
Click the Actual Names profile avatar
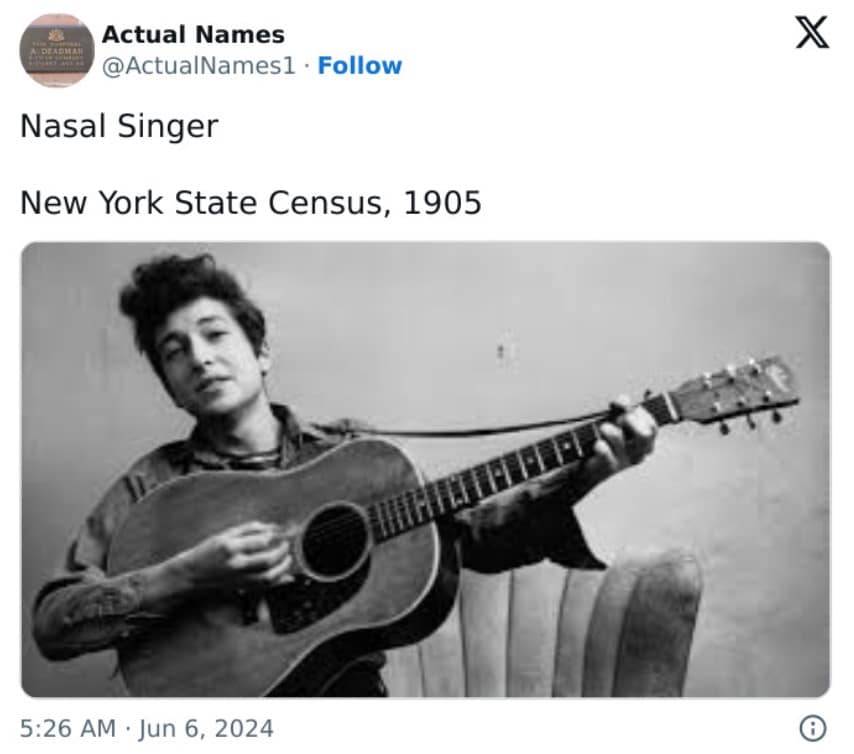(x=57, y=50)
